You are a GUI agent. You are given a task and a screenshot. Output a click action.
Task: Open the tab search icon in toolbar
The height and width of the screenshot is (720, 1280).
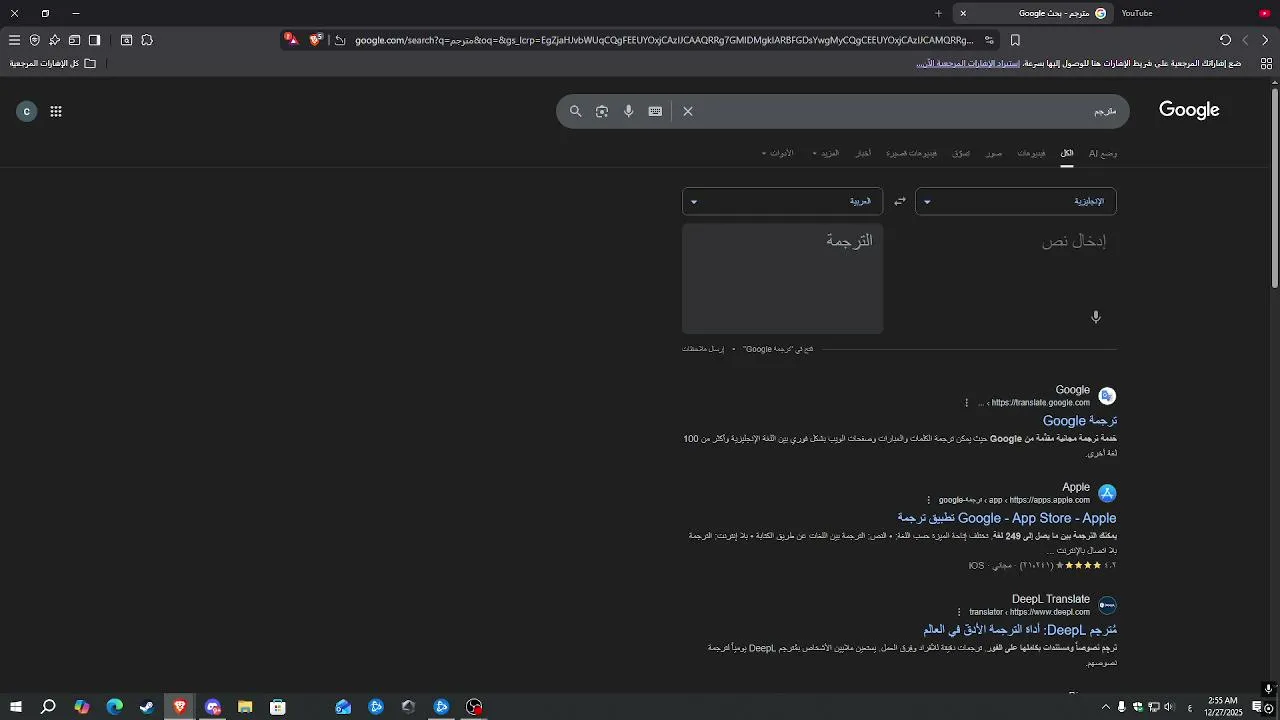pos(127,40)
